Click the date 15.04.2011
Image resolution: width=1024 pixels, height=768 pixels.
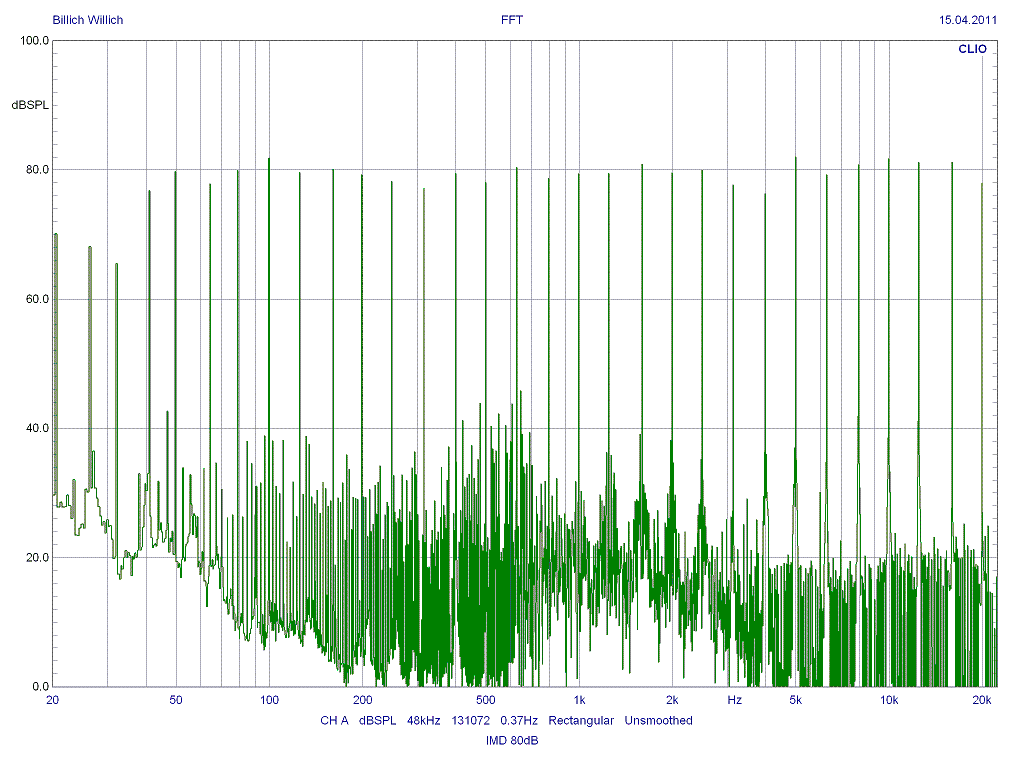pos(968,20)
